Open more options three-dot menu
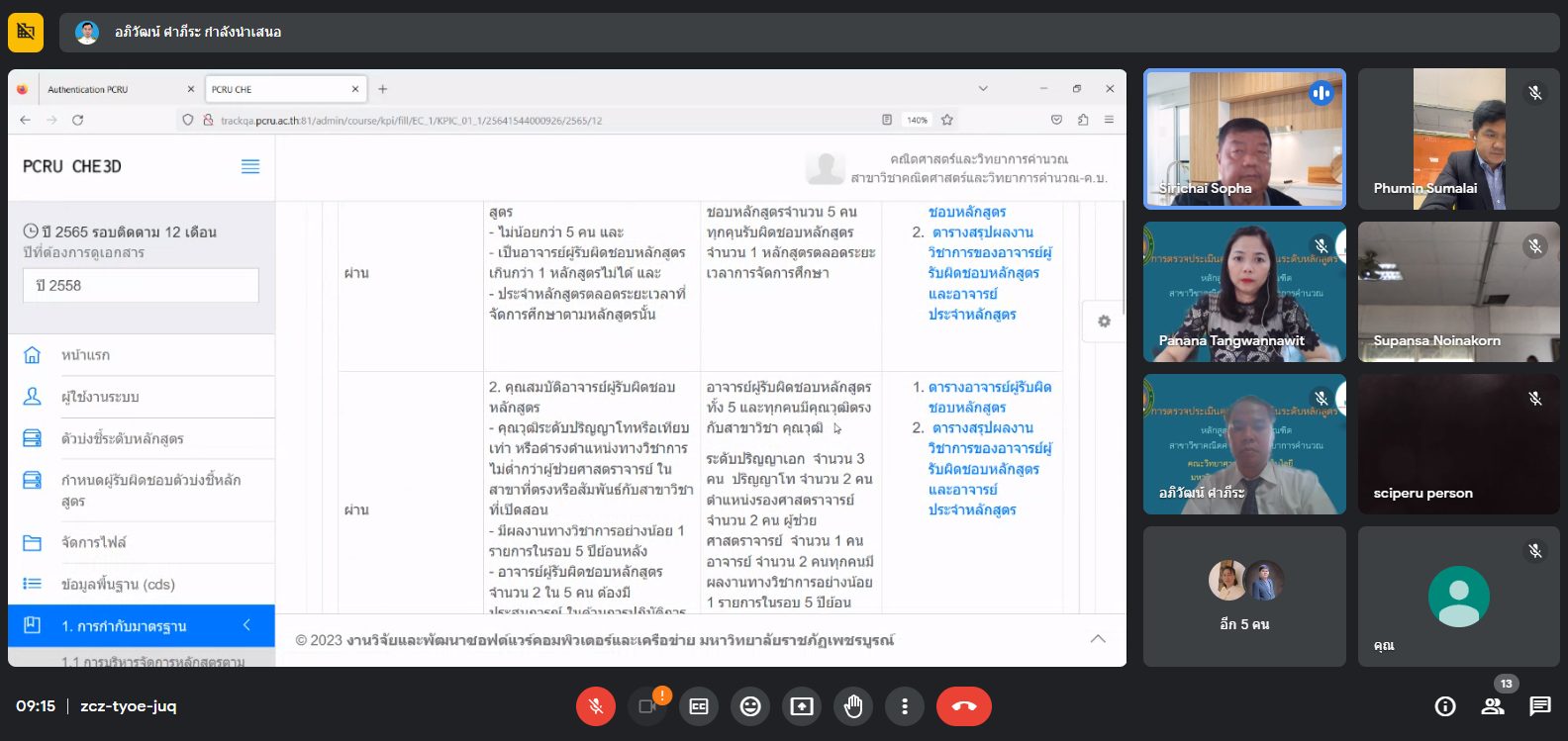 tap(905, 706)
